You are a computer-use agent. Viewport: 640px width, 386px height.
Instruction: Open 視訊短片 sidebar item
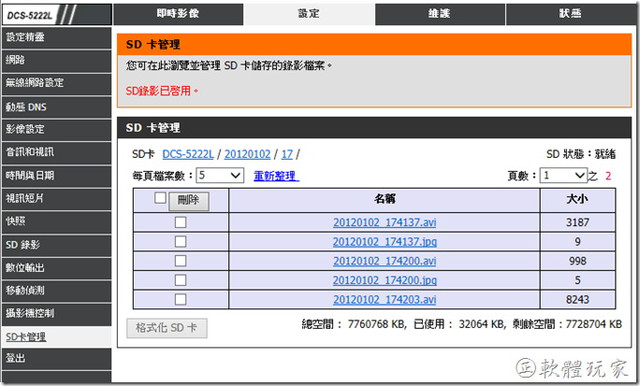[x=56, y=199]
